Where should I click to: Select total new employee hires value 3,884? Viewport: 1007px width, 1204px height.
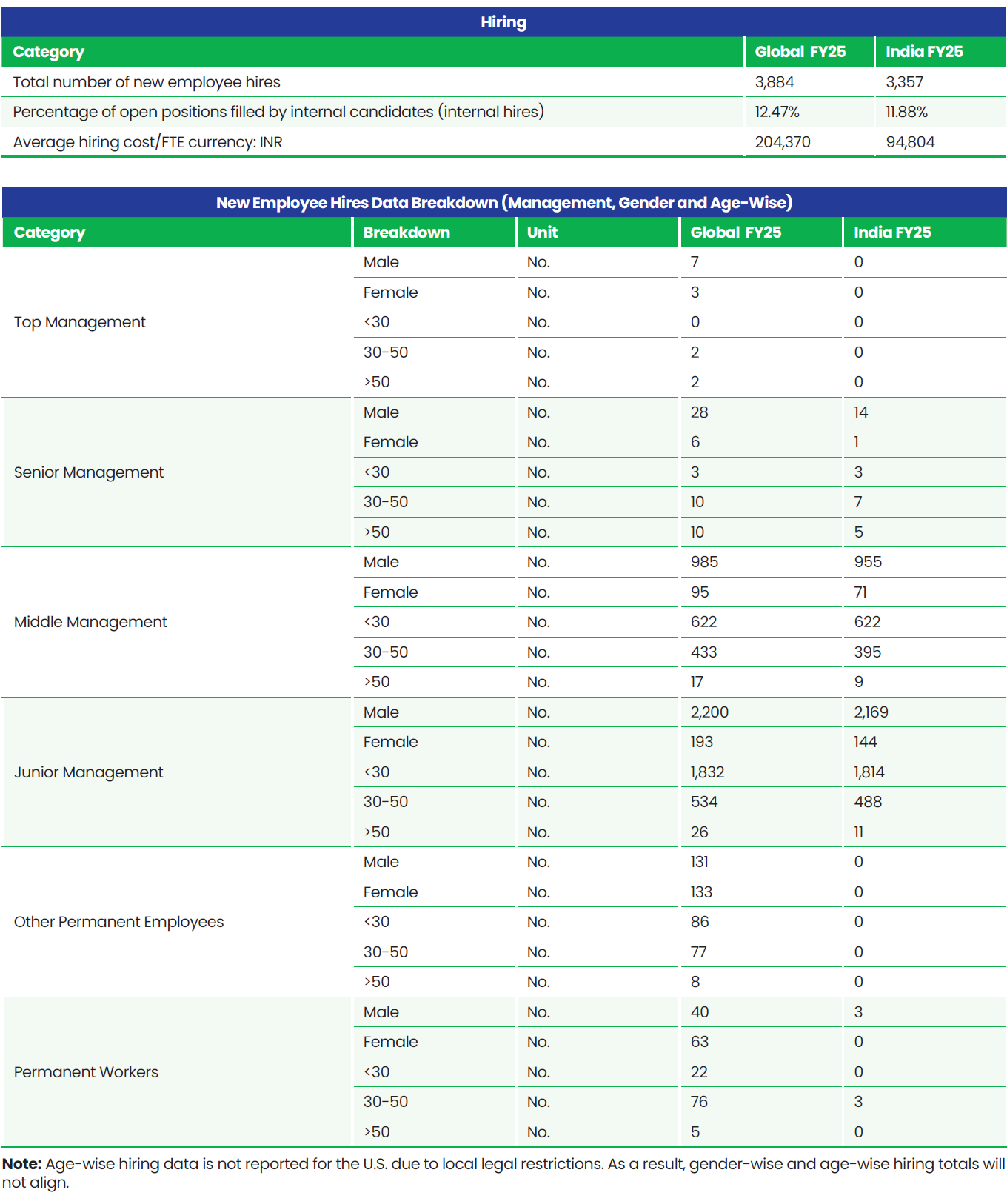pos(775,82)
